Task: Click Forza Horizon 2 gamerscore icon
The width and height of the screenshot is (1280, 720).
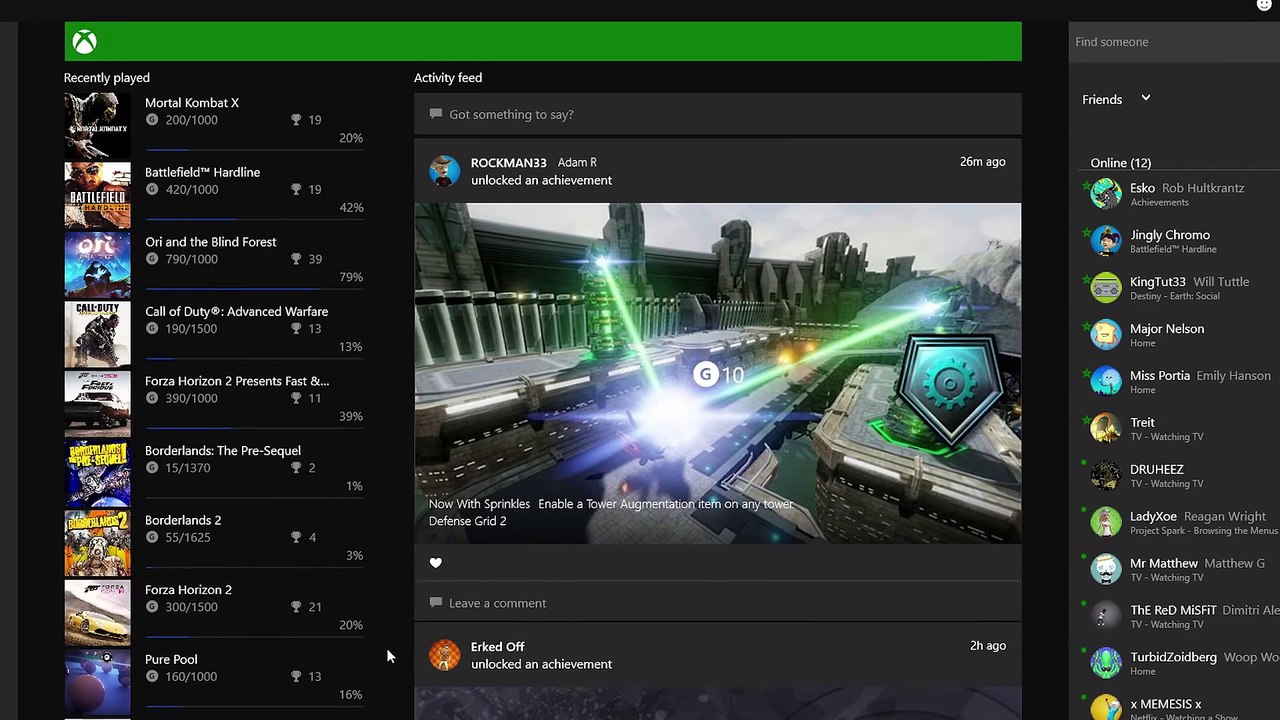Action: tap(152, 607)
